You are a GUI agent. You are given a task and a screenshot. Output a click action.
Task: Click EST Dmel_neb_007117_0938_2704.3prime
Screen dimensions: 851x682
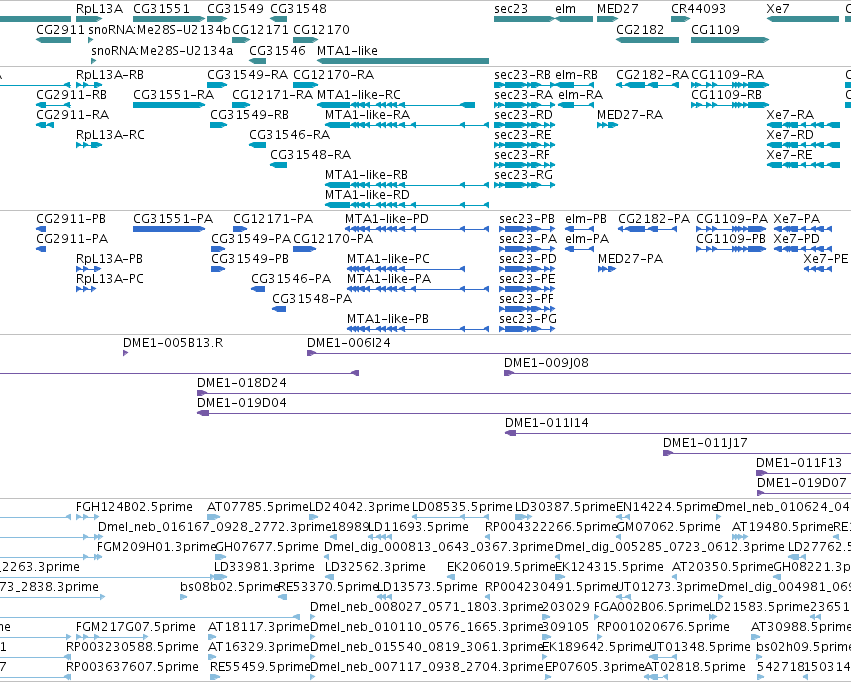[x=427, y=667]
